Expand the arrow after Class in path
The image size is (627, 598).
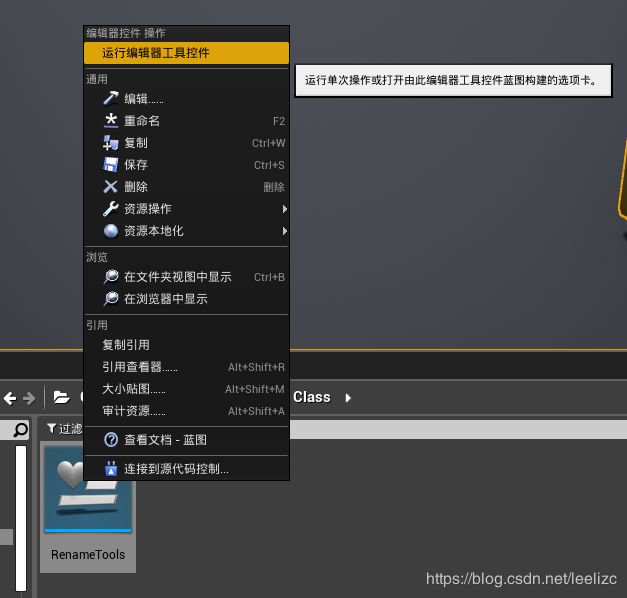coord(348,398)
